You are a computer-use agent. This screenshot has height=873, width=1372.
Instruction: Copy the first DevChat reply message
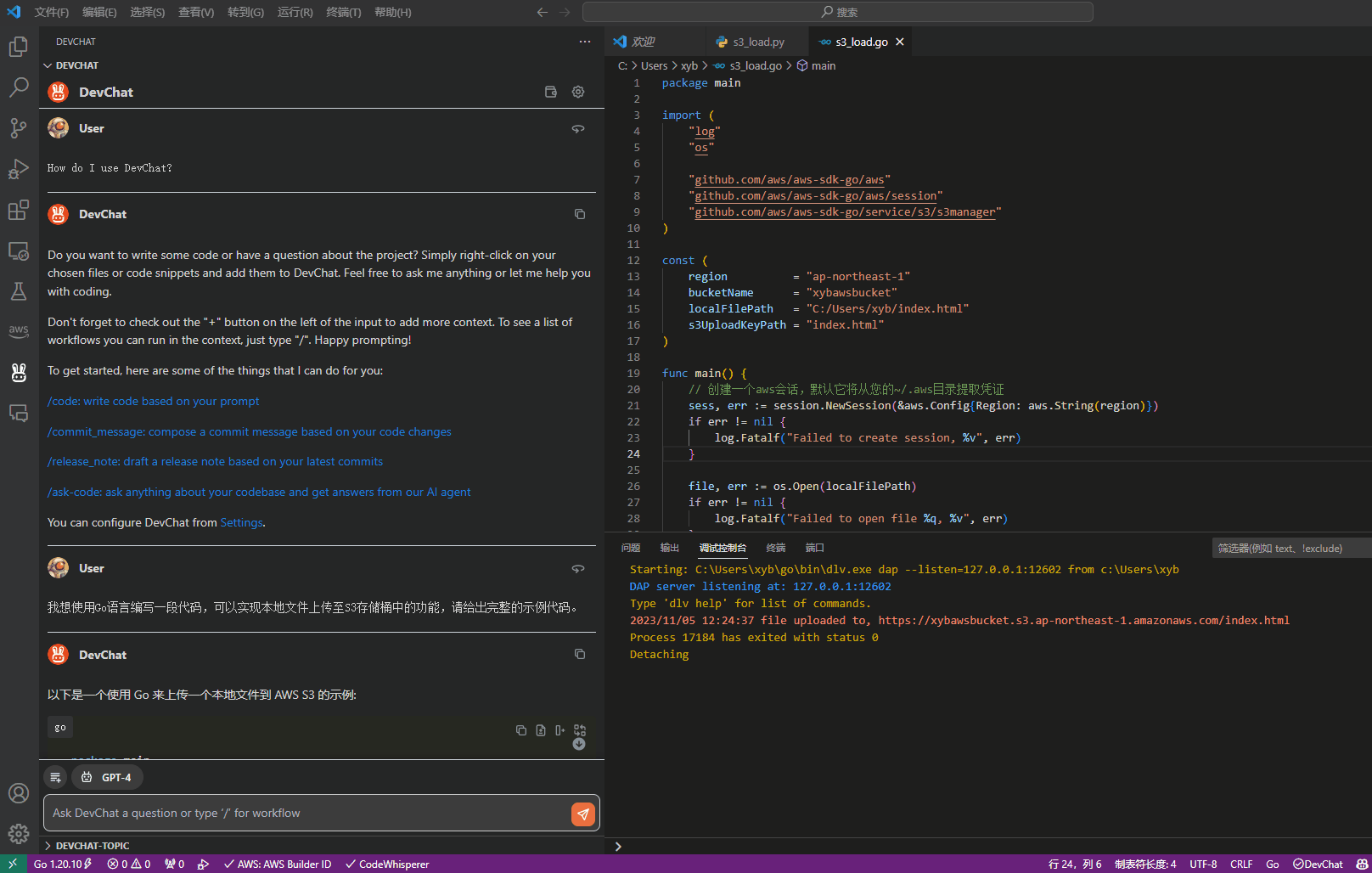(x=580, y=214)
